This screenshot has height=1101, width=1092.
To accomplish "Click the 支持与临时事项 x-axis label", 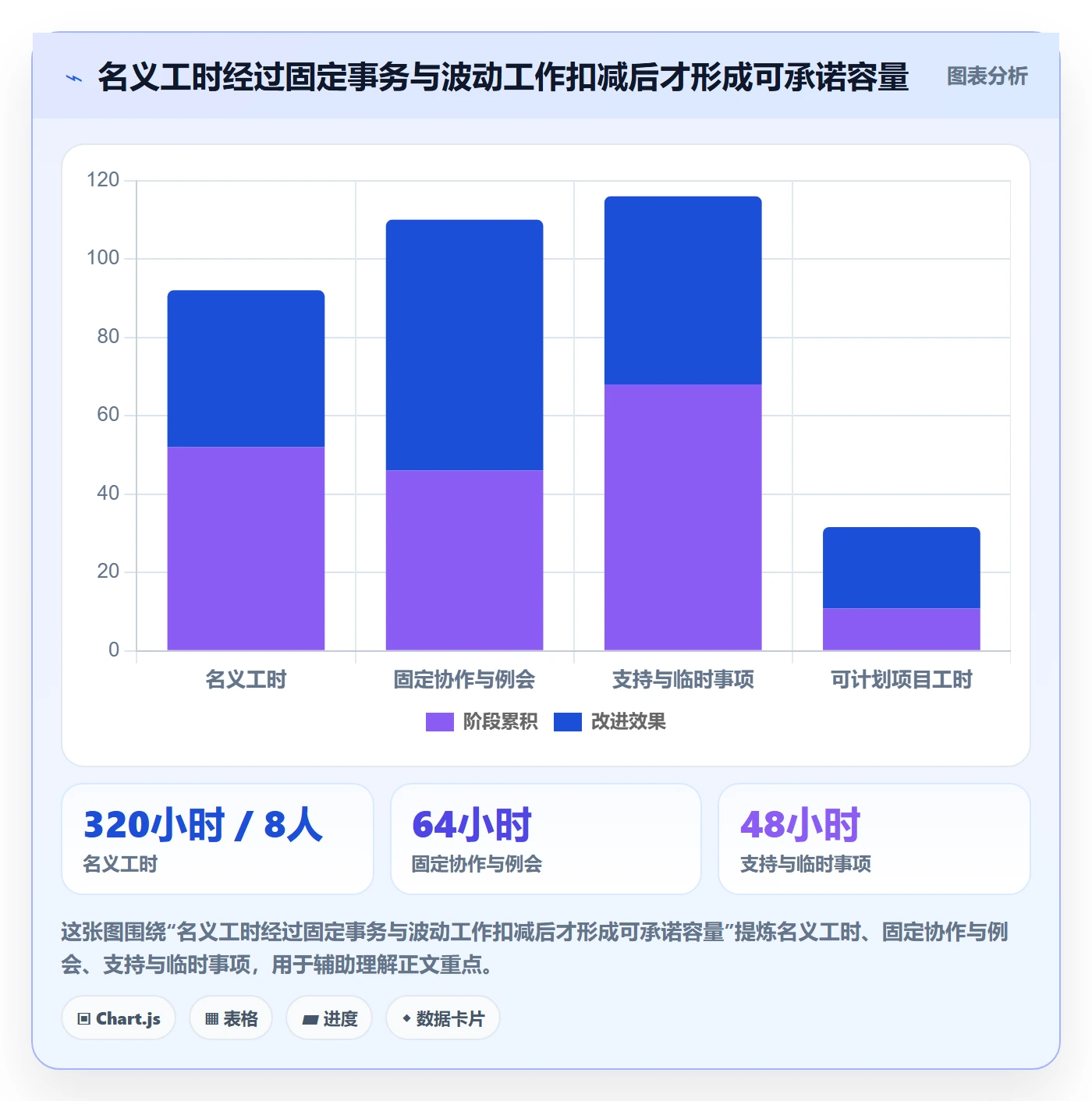I will click(x=682, y=680).
